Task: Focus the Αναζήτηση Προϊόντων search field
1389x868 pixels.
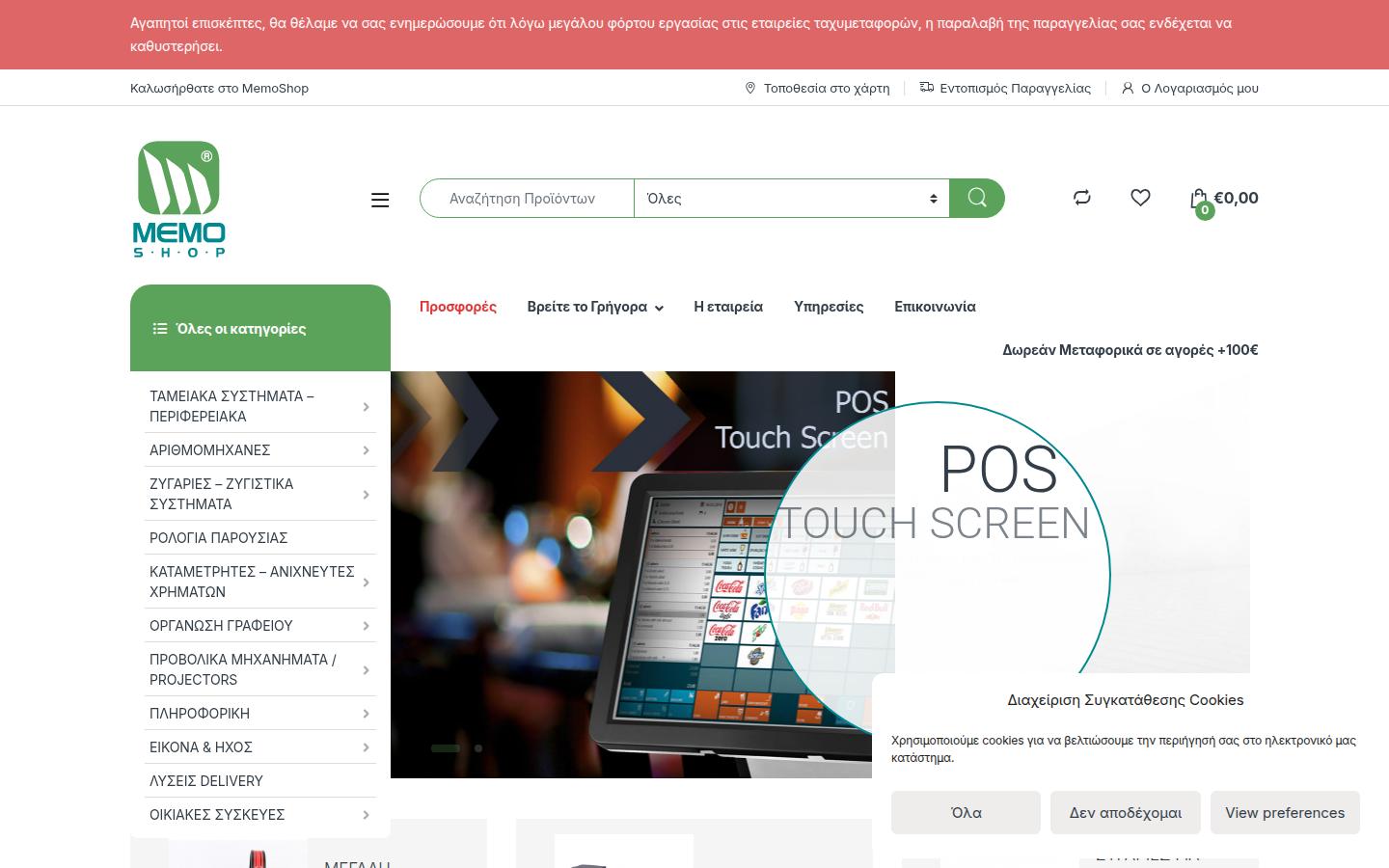Action: point(527,198)
